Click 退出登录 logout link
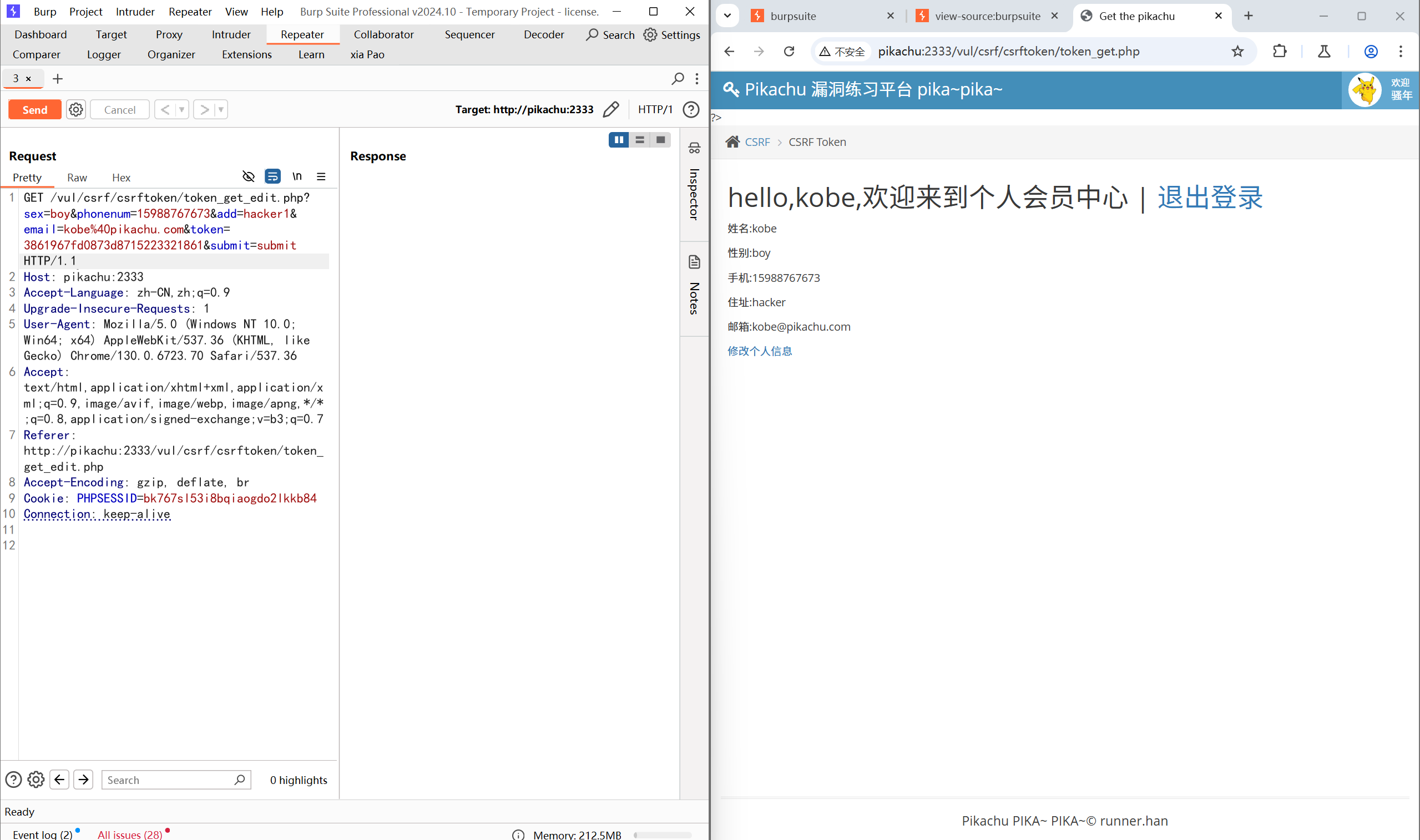Screen dimensions: 1420x840 [1210, 198]
